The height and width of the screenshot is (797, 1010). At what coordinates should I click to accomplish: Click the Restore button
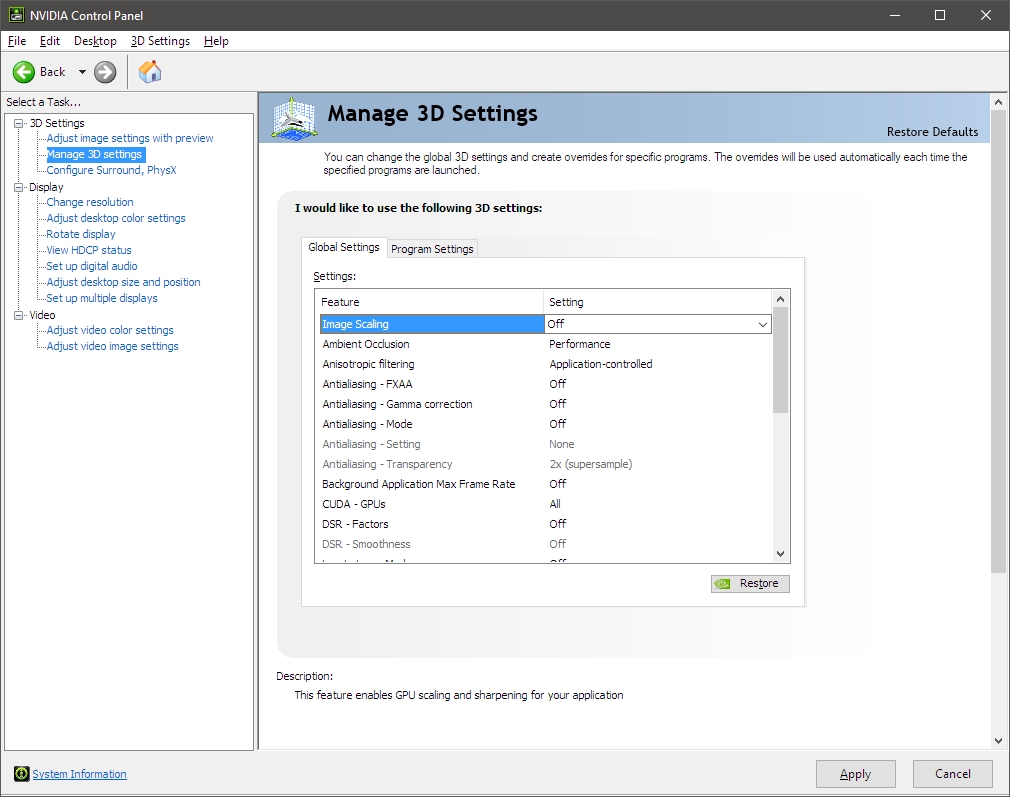pos(750,584)
